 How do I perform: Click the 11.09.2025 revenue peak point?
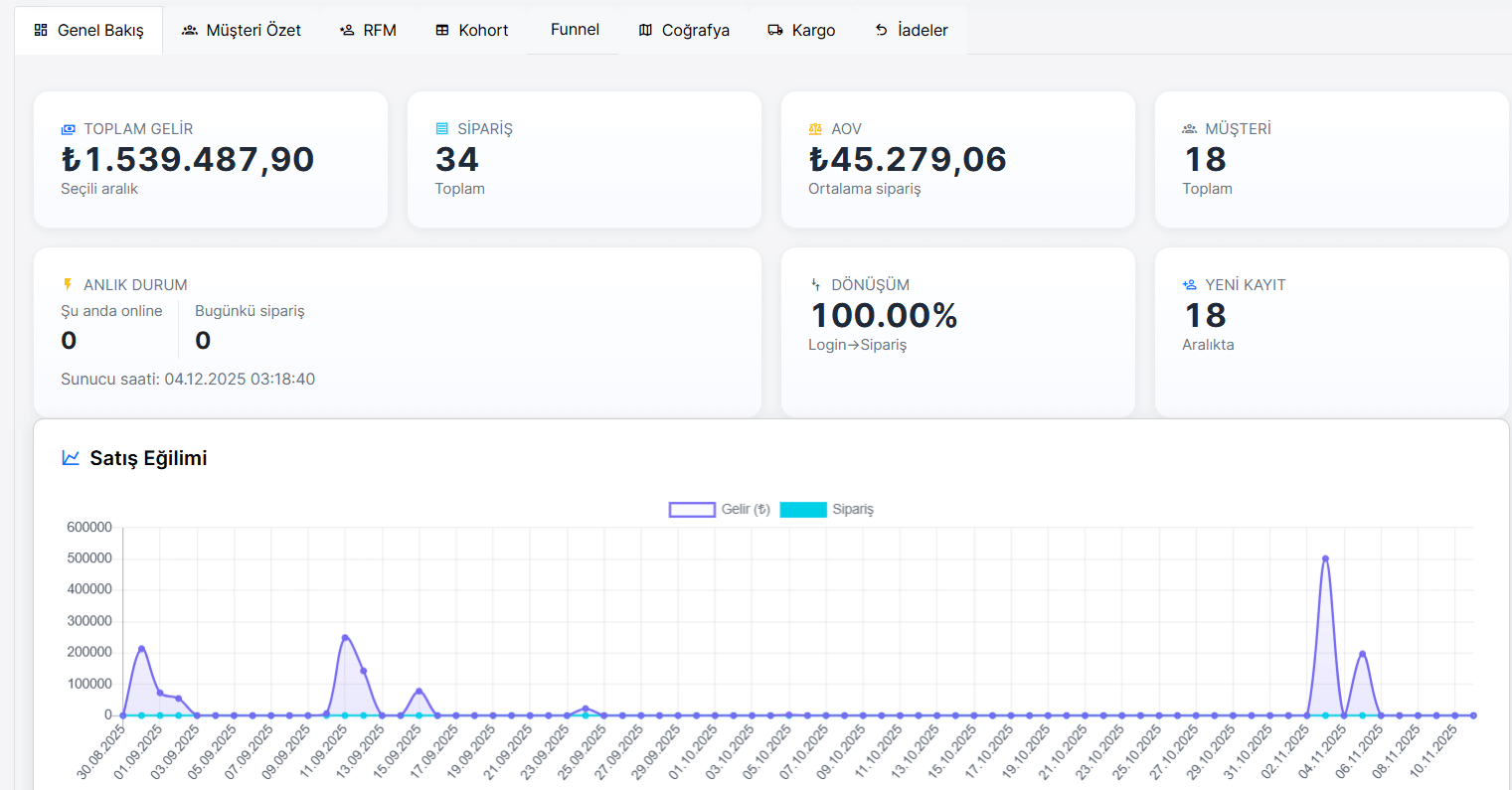pos(345,638)
